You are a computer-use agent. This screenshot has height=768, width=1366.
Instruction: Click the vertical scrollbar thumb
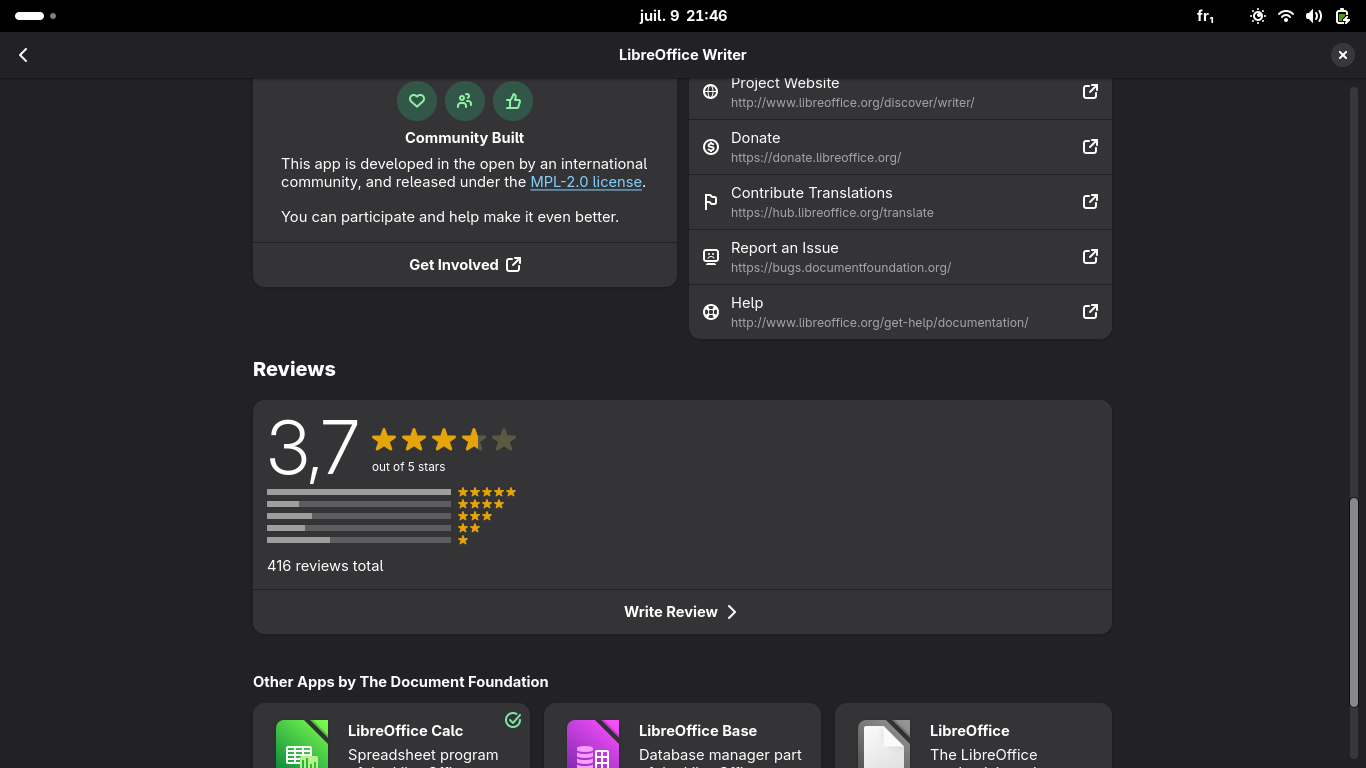(1354, 602)
